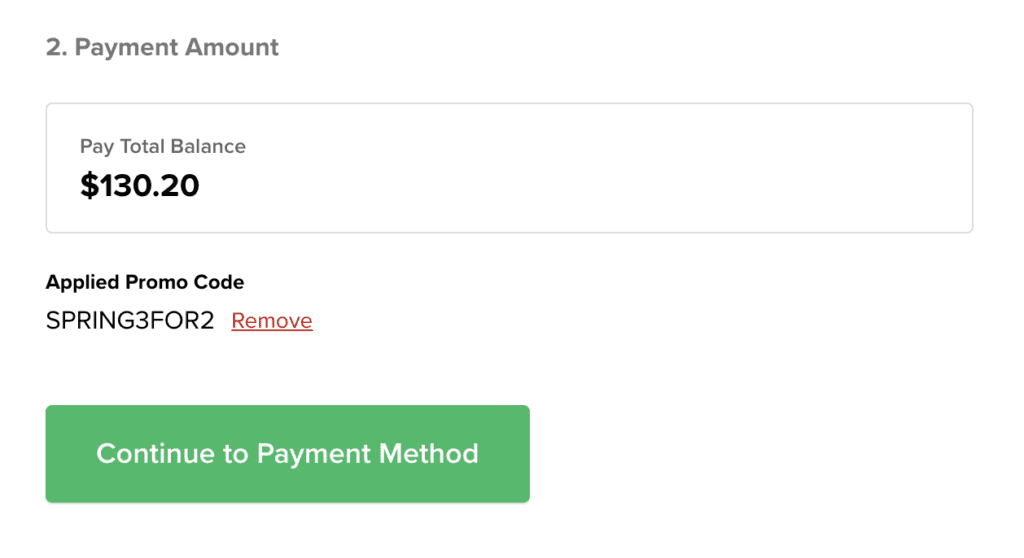This screenshot has width=1024, height=558.
Task: Click the $130.20 balance amount
Action: pos(140,185)
